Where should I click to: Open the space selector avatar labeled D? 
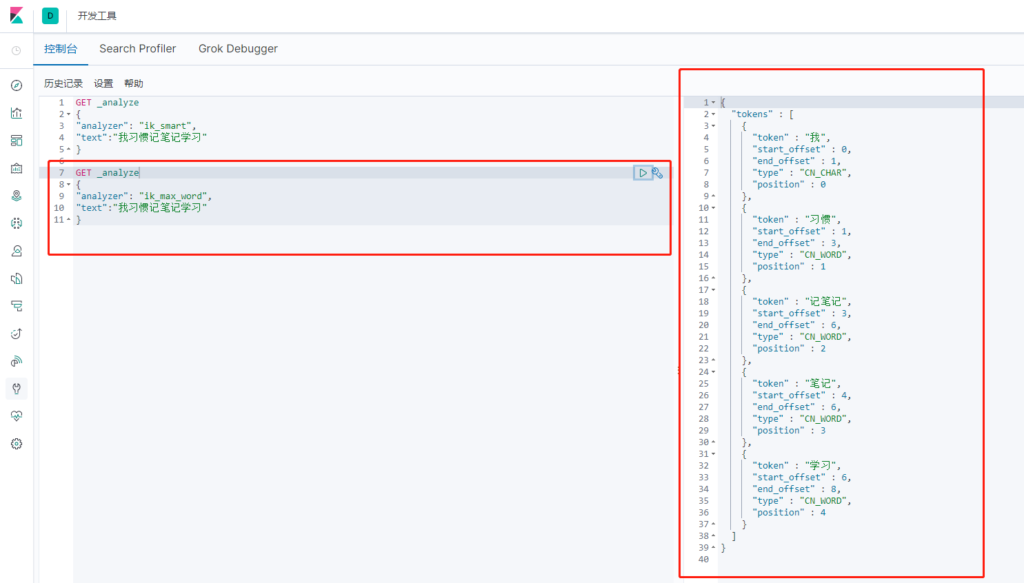pos(50,16)
